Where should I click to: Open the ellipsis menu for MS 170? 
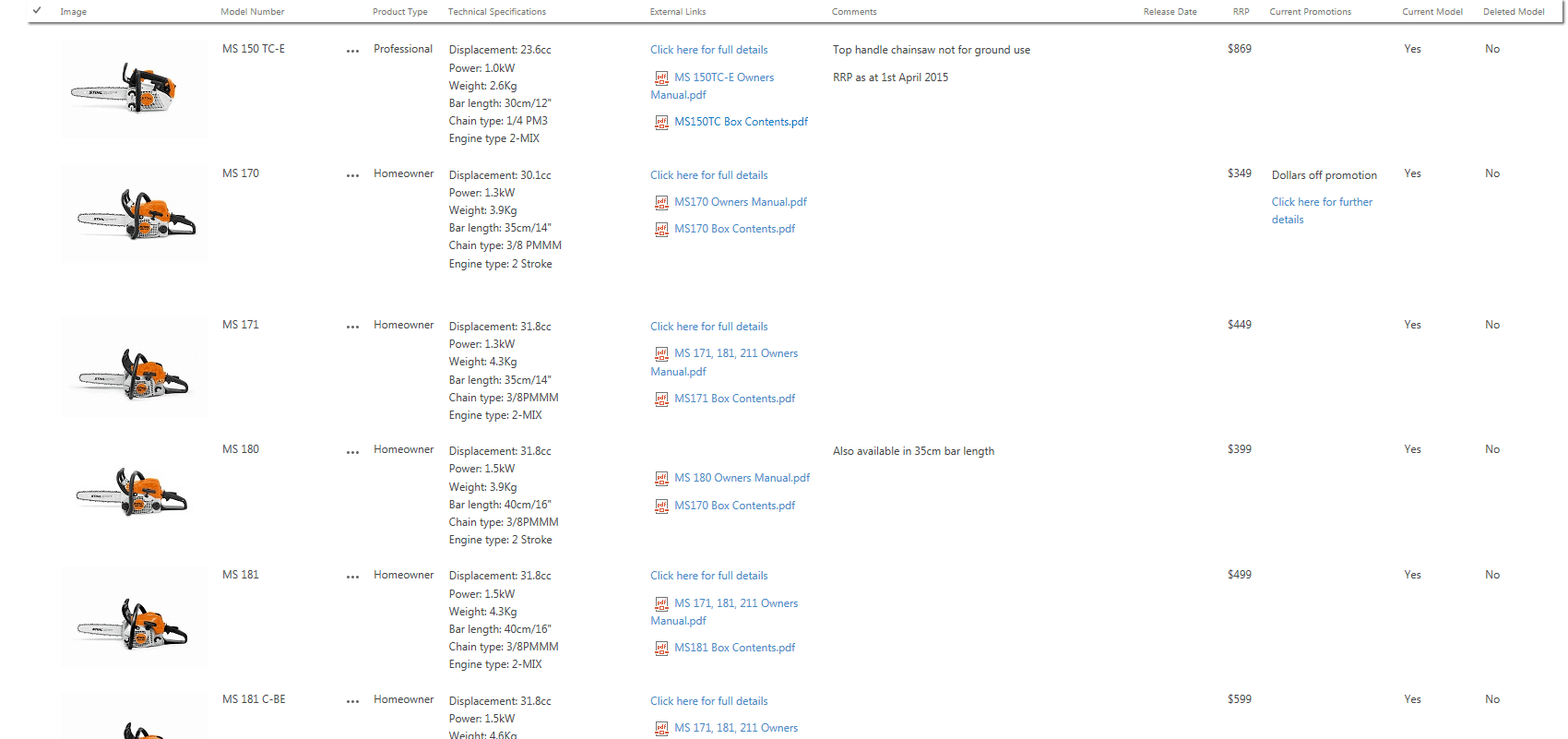(352, 175)
